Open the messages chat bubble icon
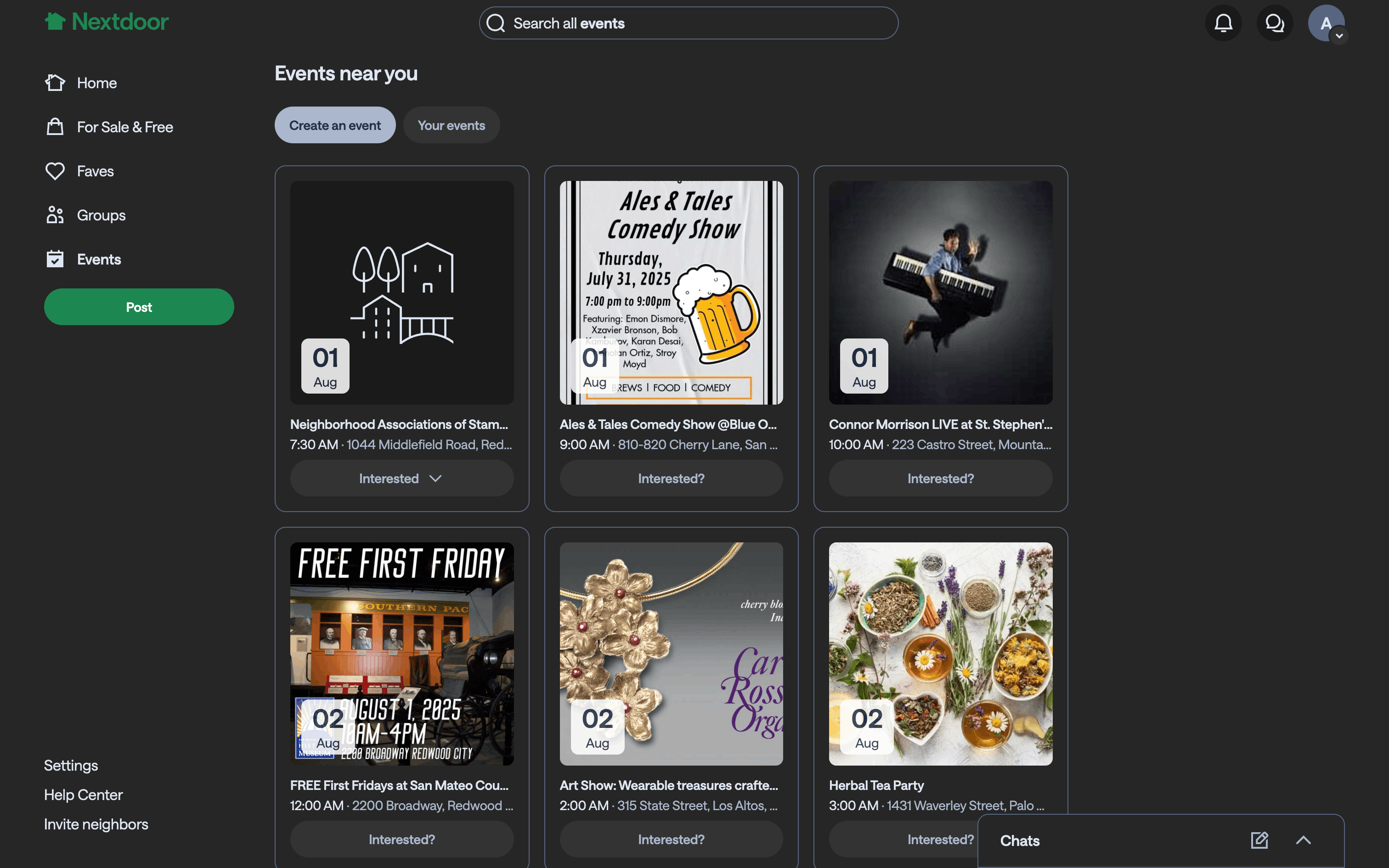1389x868 pixels. click(x=1274, y=23)
